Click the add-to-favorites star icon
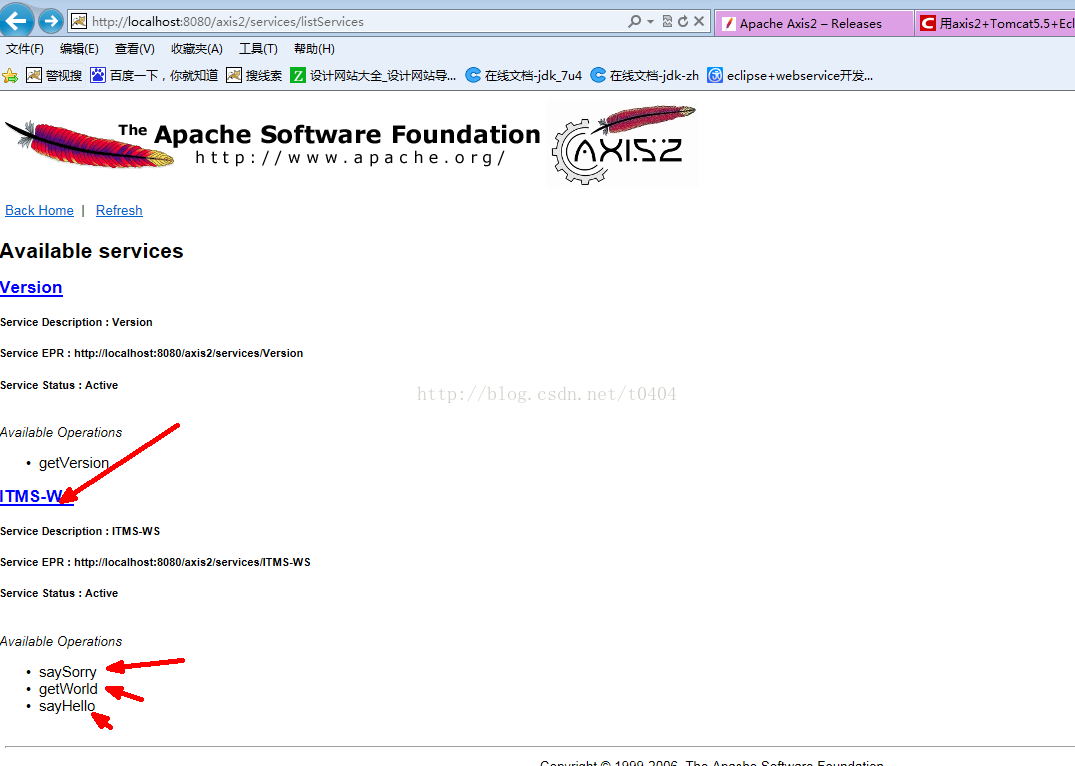 pos(10,75)
